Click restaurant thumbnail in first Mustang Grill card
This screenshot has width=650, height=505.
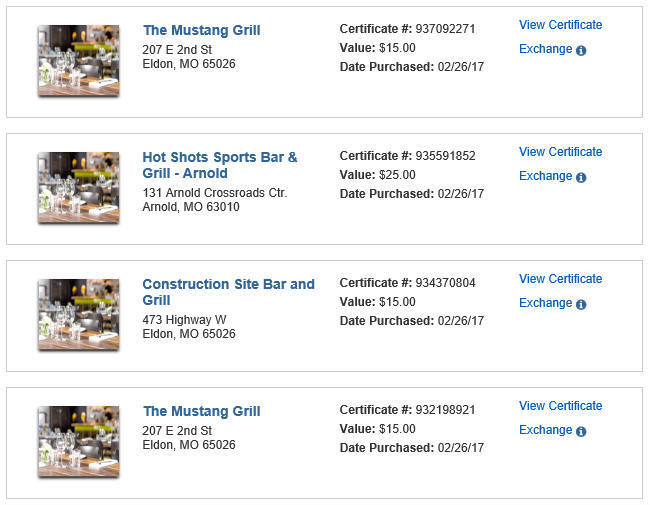pos(79,61)
